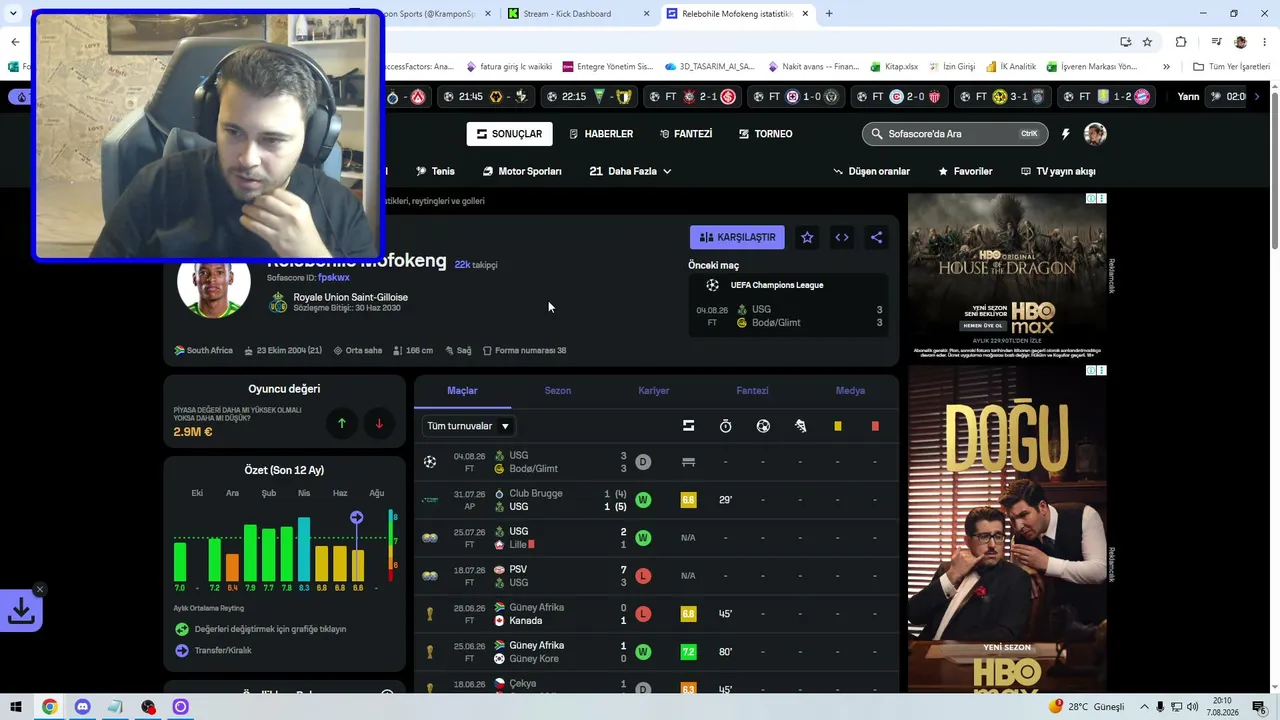This screenshot has height=720, width=1280.
Task: Open the USG vs Lille match row
Action: coord(656,538)
